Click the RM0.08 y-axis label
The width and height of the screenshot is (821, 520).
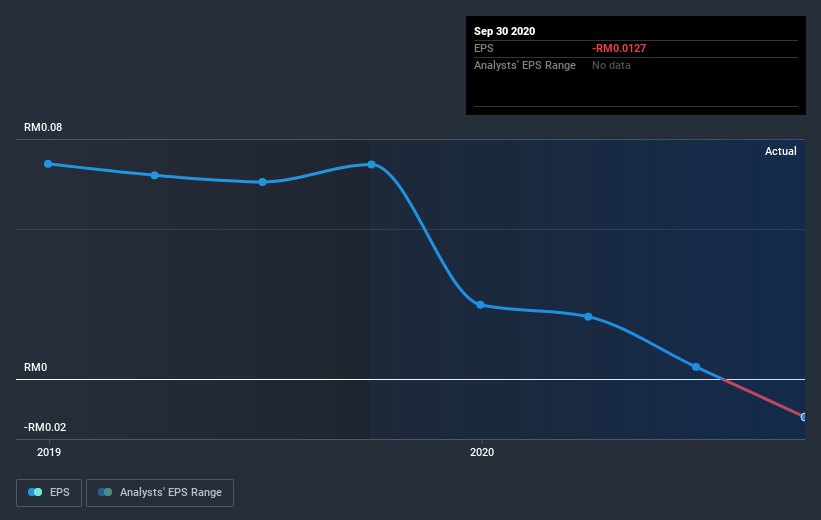pos(43,127)
